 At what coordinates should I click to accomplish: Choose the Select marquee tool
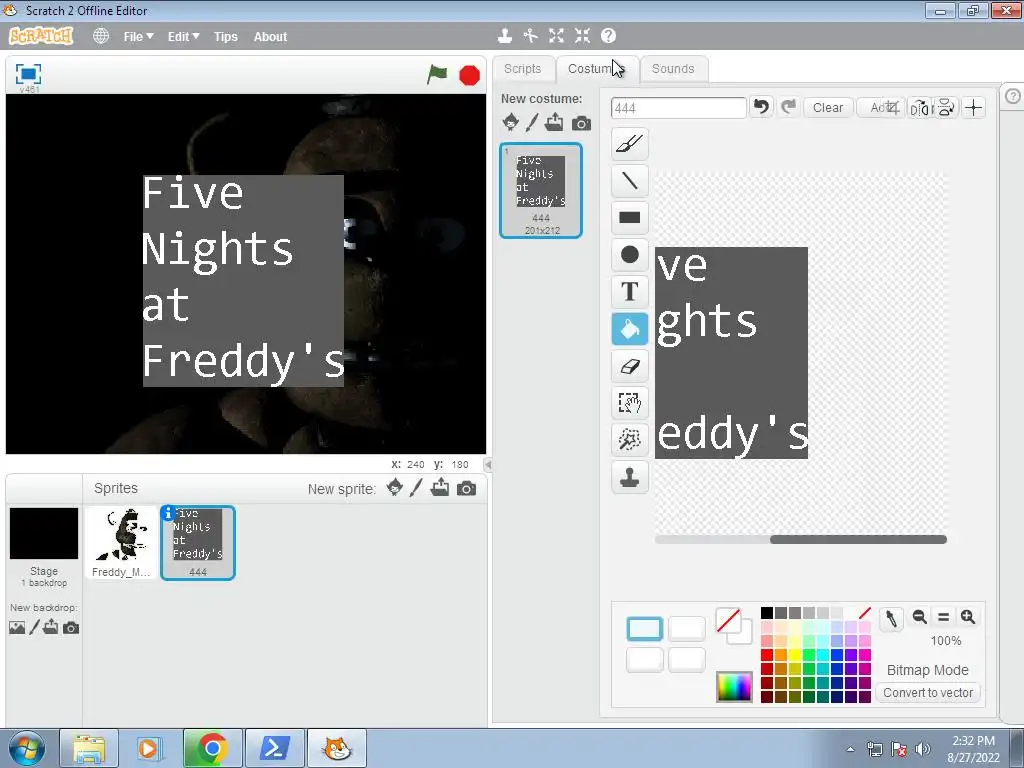click(630, 403)
